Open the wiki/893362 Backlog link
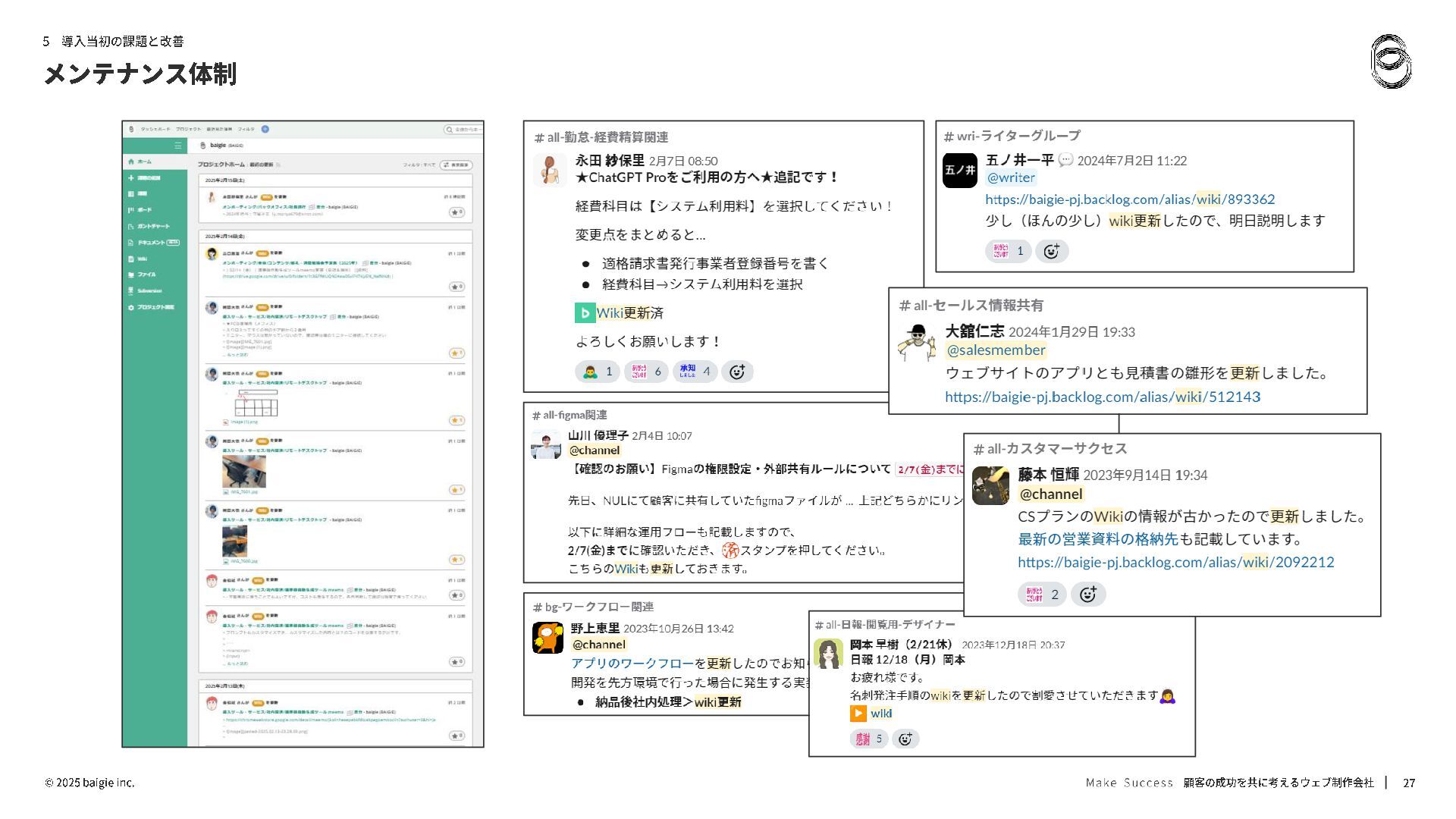The width and height of the screenshot is (1456, 819). (x=1130, y=199)
